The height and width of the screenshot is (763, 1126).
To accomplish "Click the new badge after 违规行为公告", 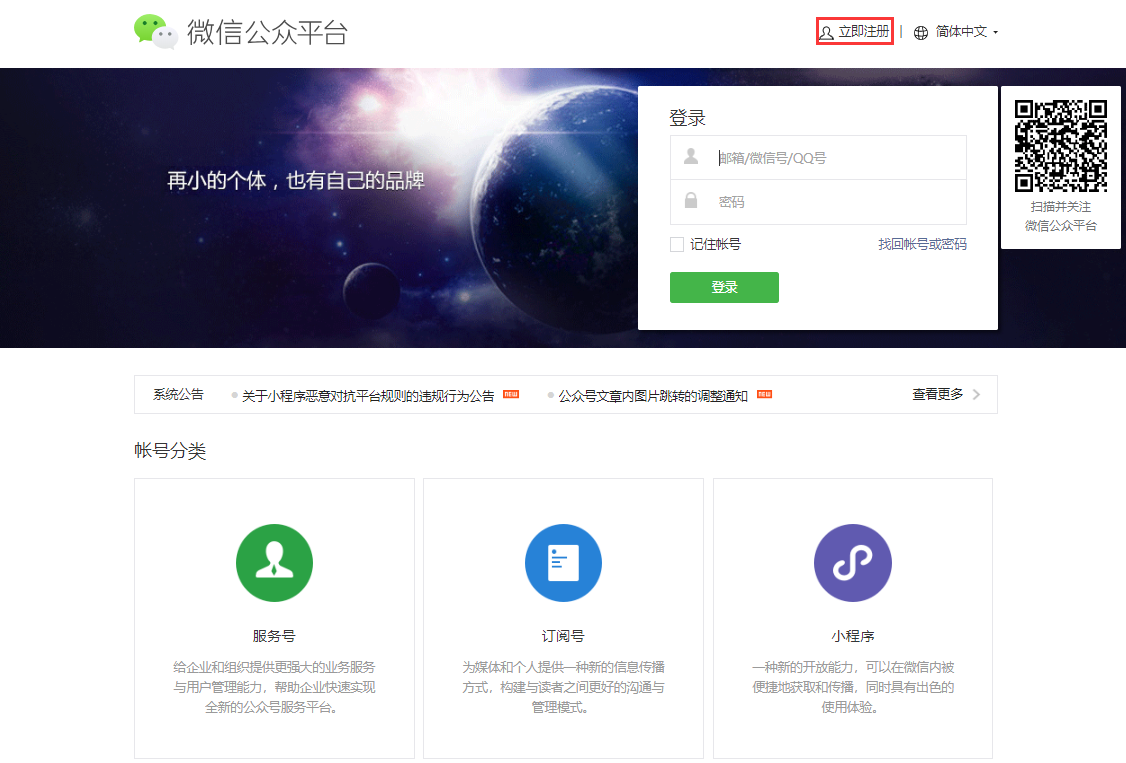I will tap(511, 394).
